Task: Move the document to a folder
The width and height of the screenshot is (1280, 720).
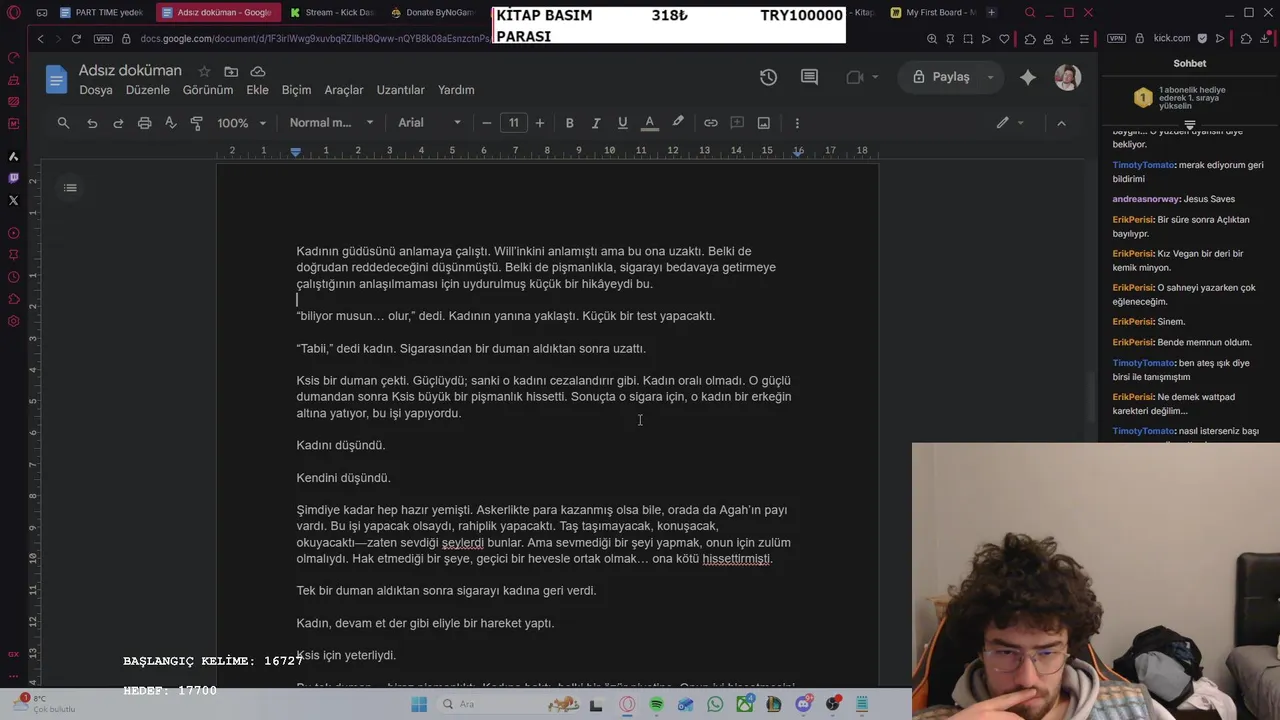Action: coord(231,71)
